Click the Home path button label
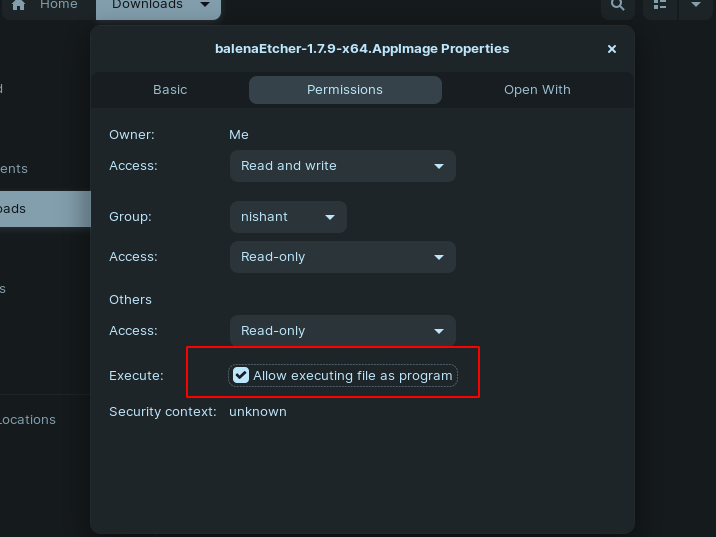716x537 pixels. [58, 5]
